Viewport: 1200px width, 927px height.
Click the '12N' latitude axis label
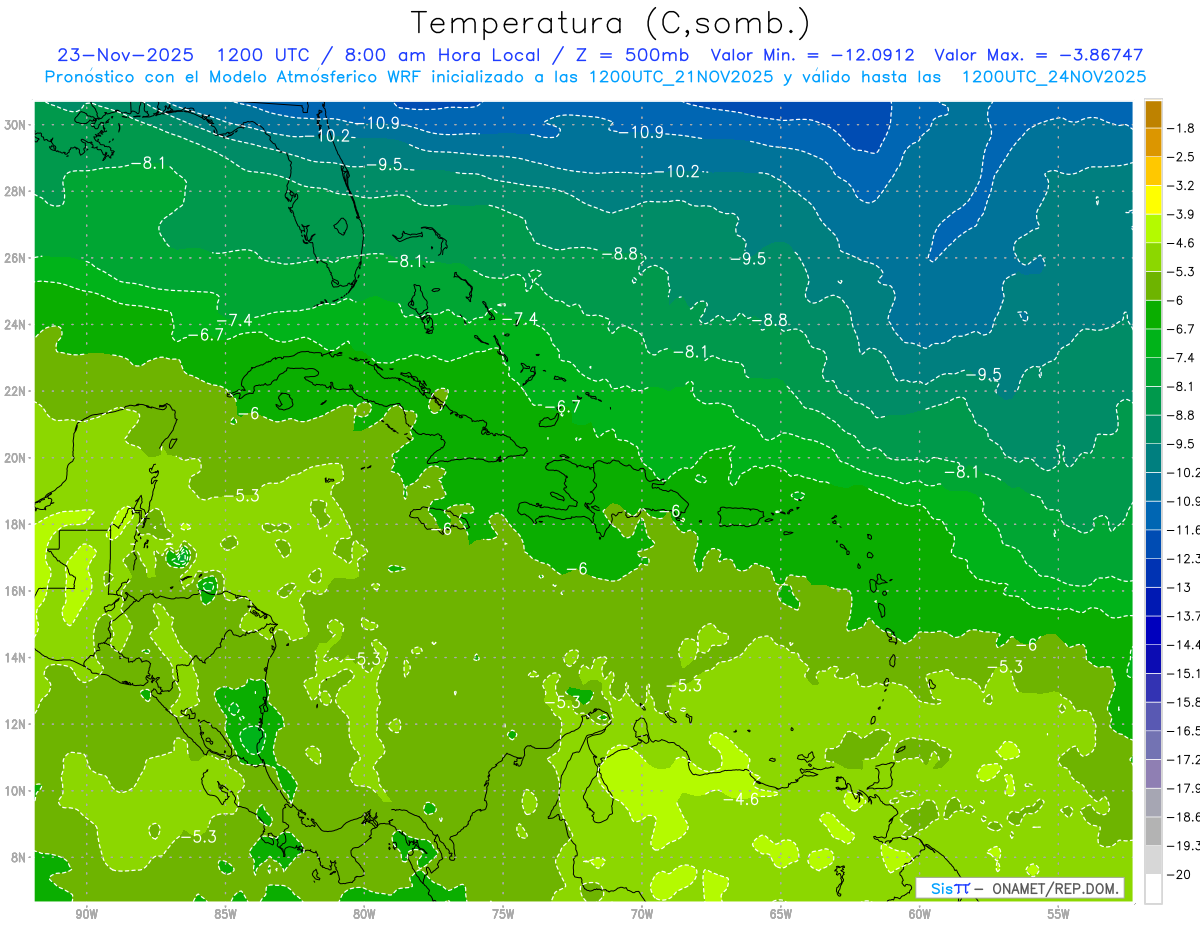tap(14, 724)
